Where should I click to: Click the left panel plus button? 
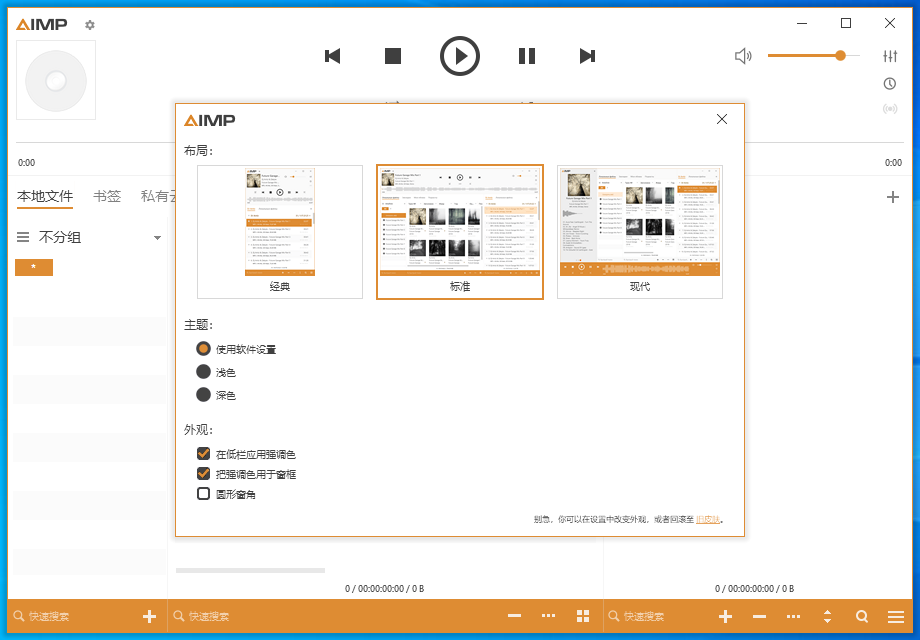(x=150, y=617)
